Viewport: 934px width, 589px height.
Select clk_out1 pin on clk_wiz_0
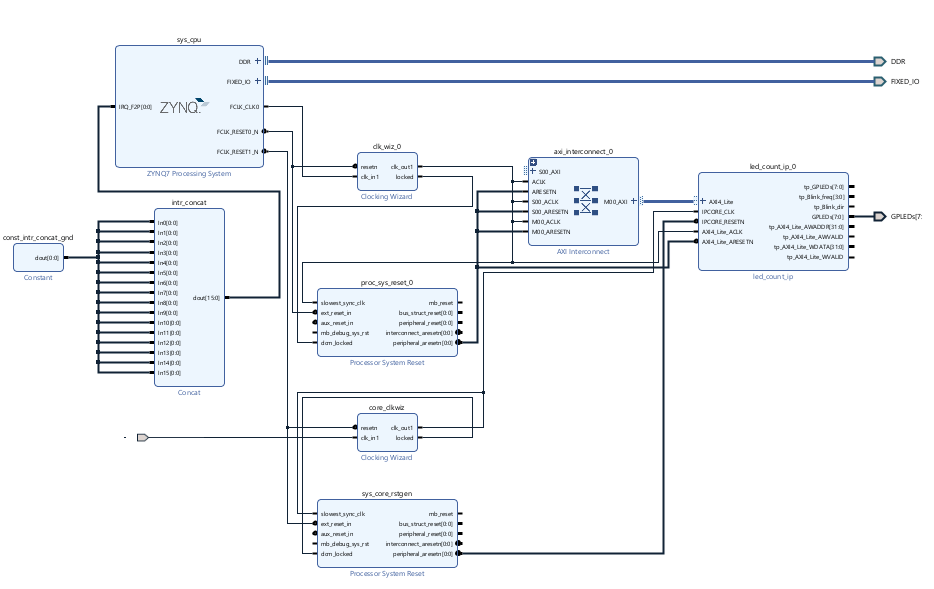401,167
